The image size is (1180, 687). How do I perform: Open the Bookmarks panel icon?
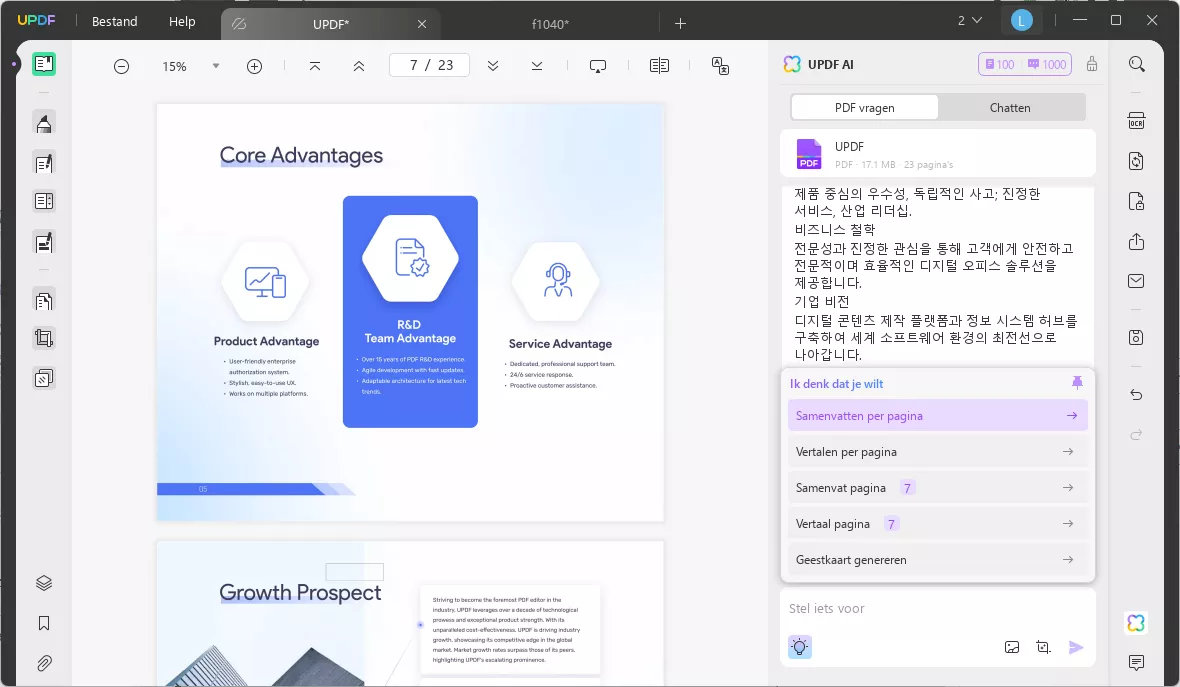point(44,623)
